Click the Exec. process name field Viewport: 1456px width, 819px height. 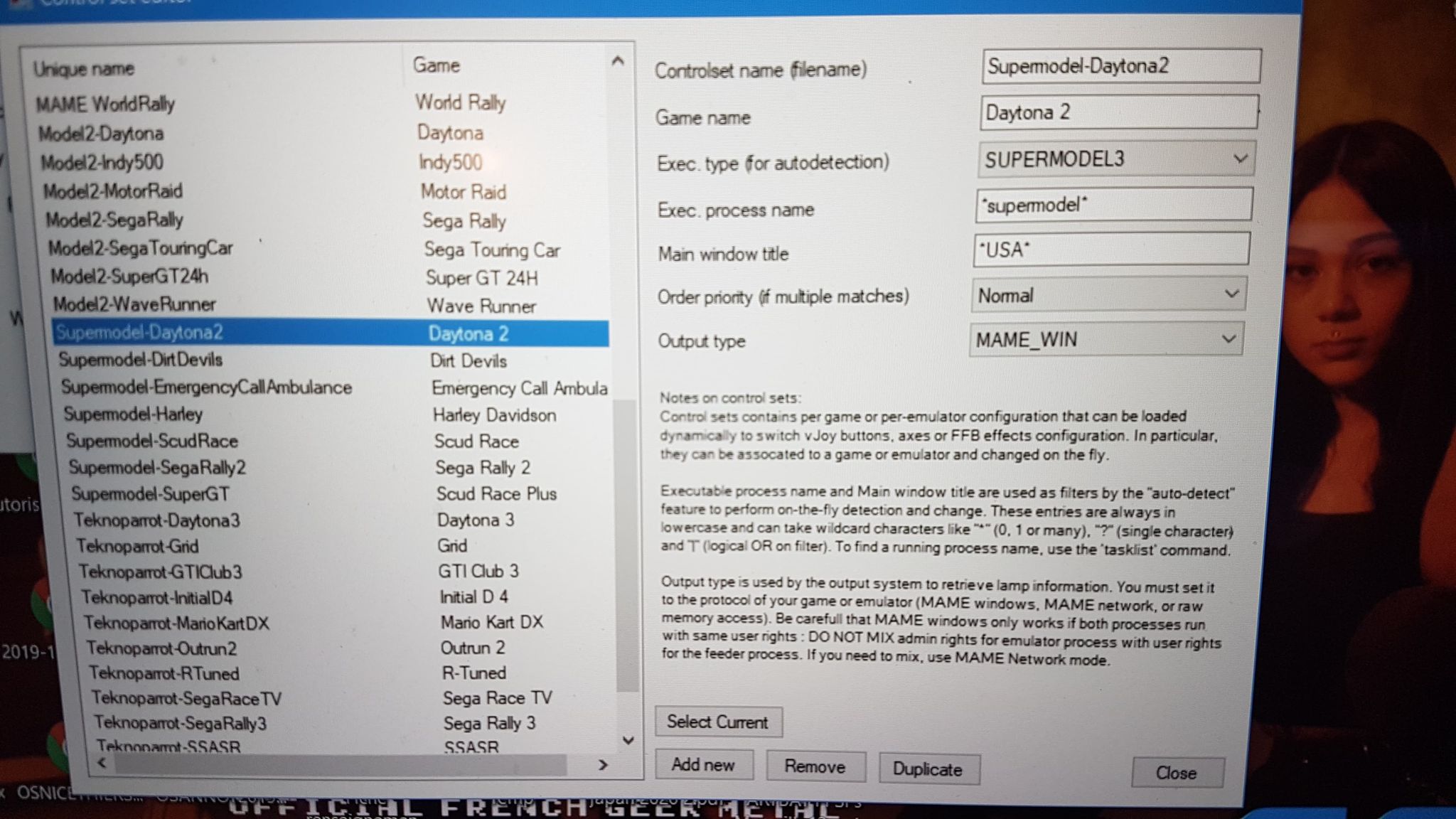(x=1113, y=205)
